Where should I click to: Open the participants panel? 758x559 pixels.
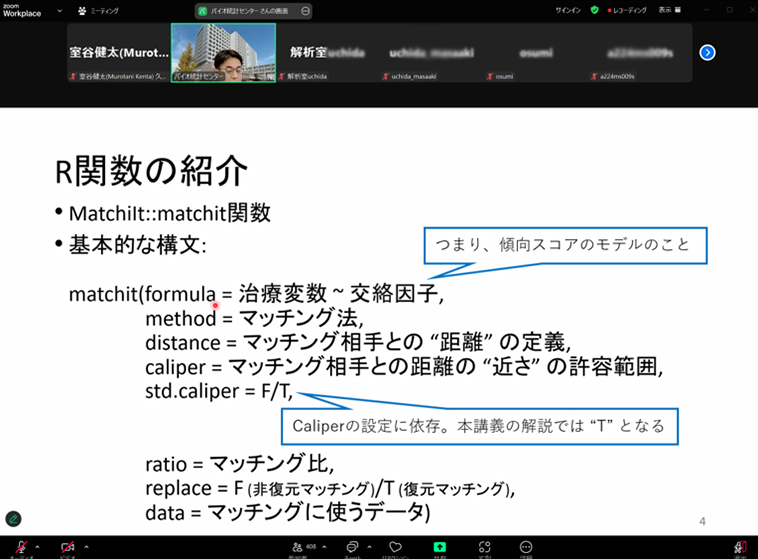pos(297,547)
